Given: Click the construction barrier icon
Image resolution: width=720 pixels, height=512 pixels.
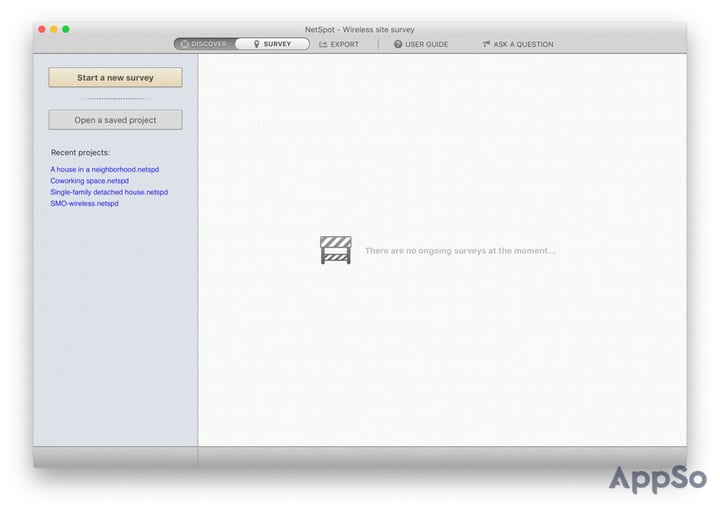Looking at the screenshot, I should pyautogui.click(x=336, y=250).
